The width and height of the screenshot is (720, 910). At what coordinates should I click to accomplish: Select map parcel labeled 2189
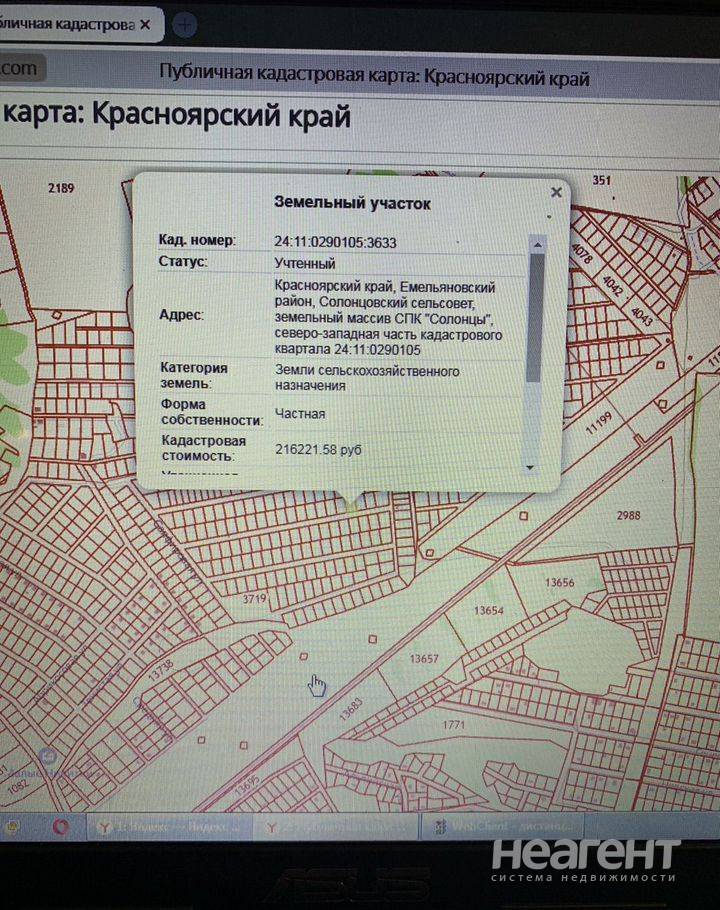point(61,188)
